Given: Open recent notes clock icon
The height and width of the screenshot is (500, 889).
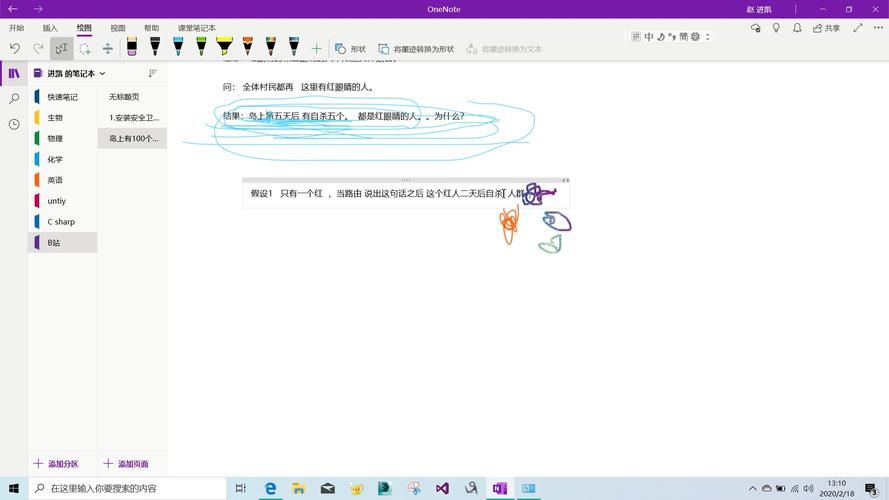Looking at the screenshot, I should pos(14,124).
